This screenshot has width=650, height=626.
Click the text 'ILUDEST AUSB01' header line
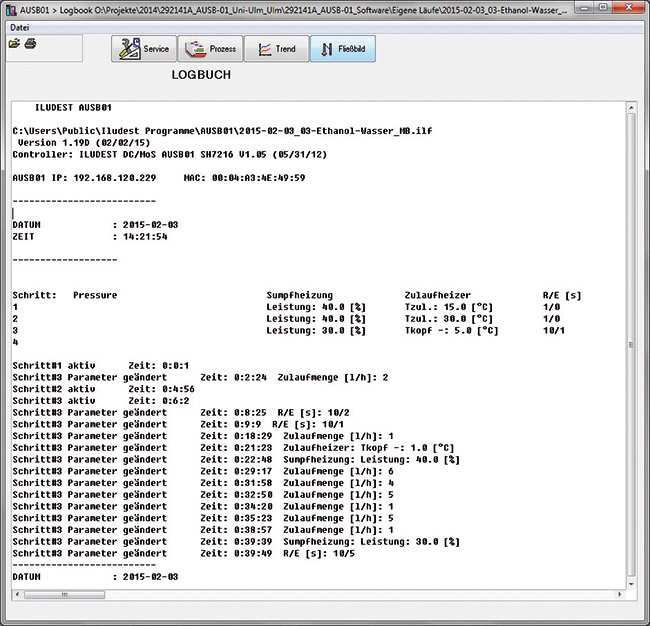point(73,108)
